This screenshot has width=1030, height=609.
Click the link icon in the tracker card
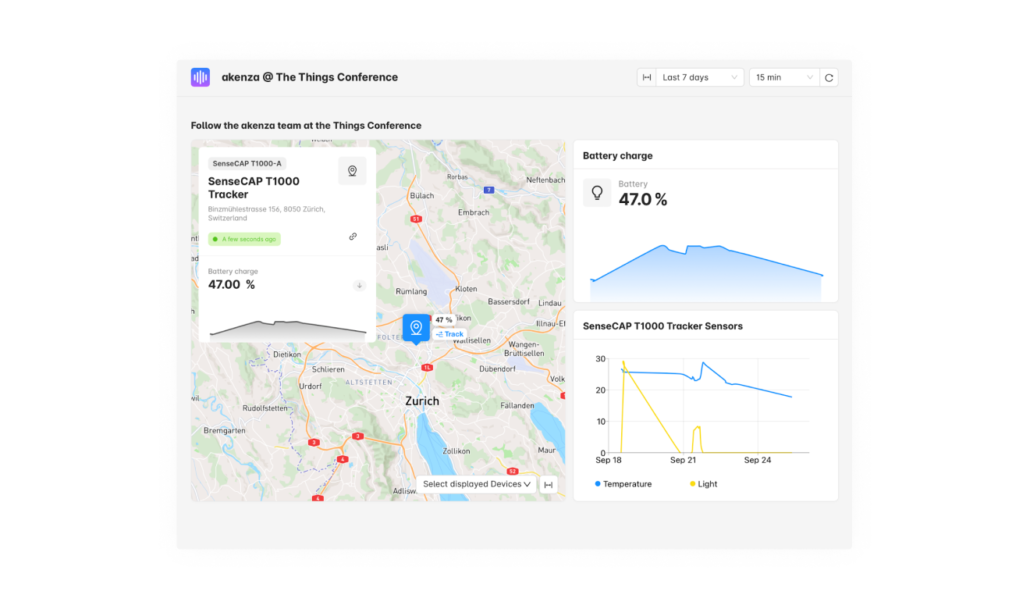[353, 237]
